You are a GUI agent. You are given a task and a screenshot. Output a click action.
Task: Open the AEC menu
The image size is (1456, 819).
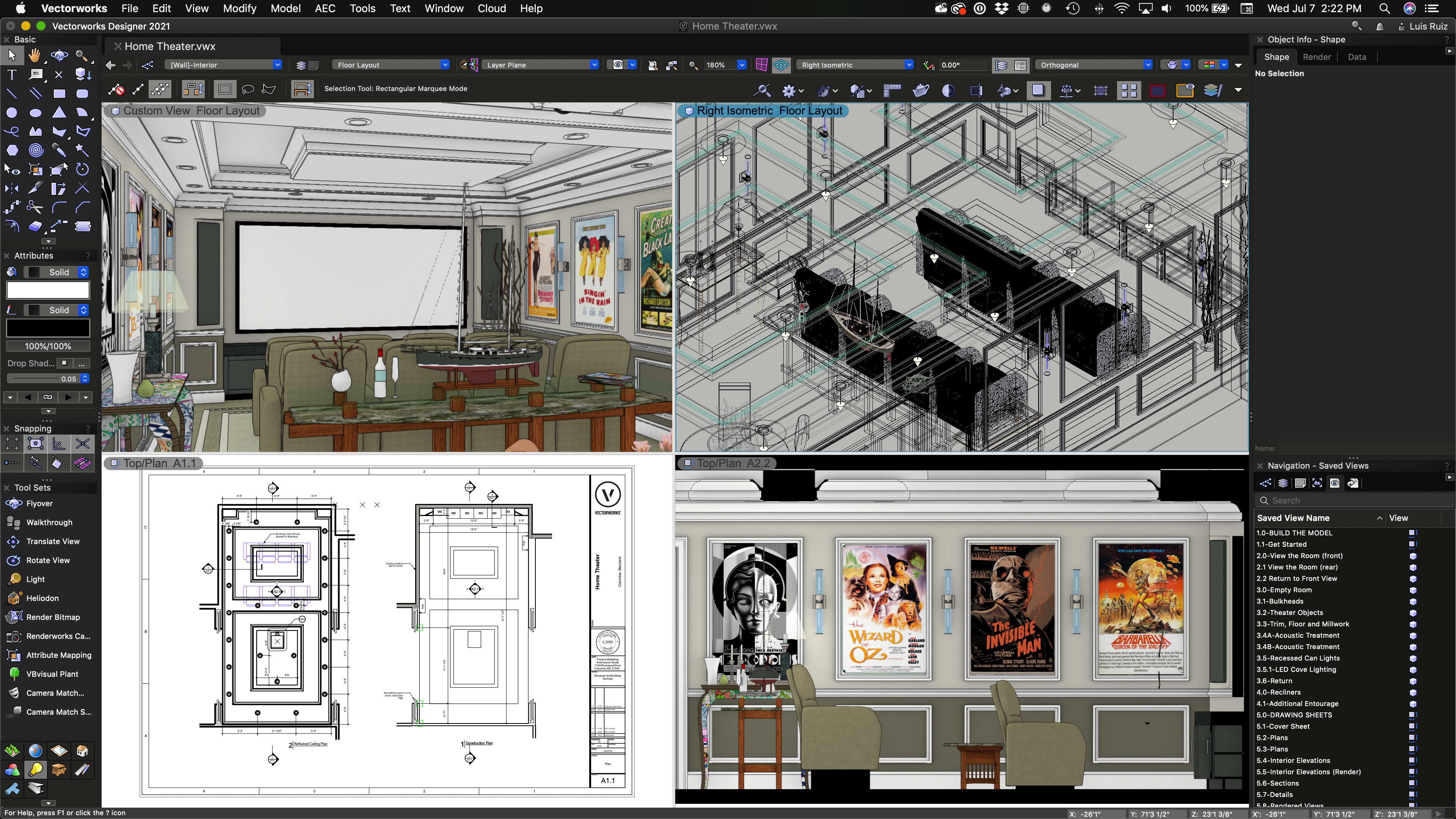[325, 8]
